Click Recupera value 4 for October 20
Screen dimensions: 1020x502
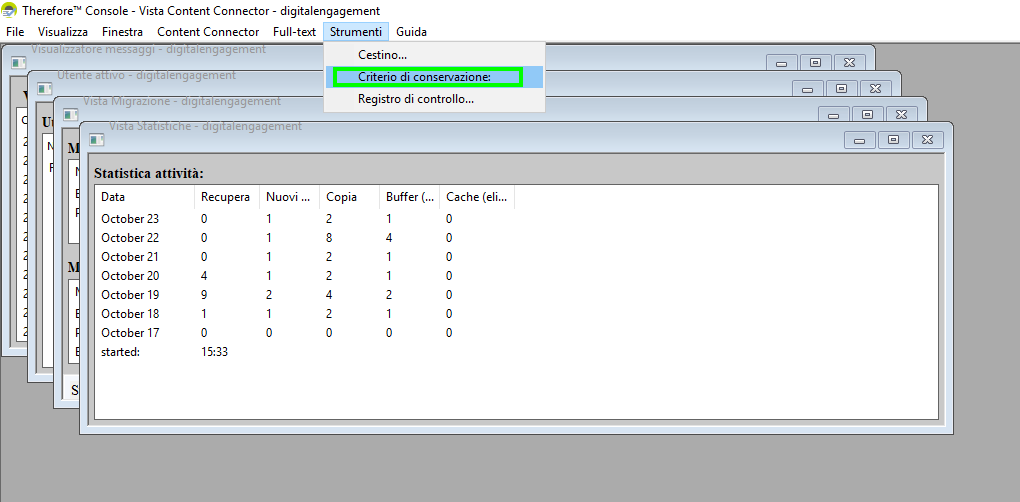click(x=205, y=276)
